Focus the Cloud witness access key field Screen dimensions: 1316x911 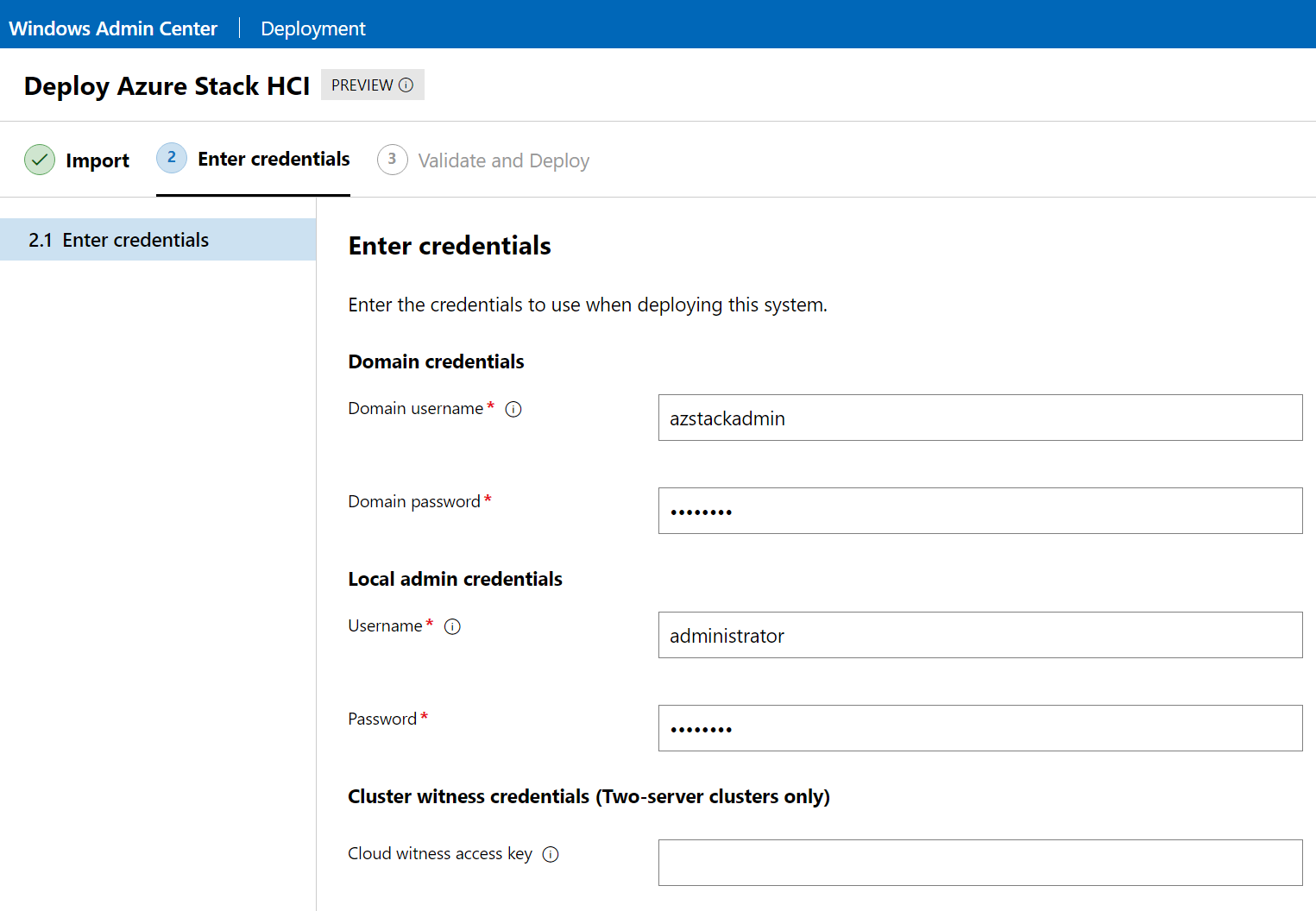click(x=980, y=863)
